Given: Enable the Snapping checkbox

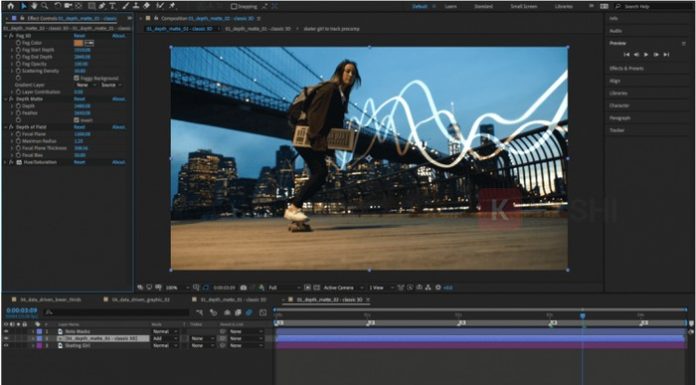Looking at the screenshot, I should [x=234, y=7].
